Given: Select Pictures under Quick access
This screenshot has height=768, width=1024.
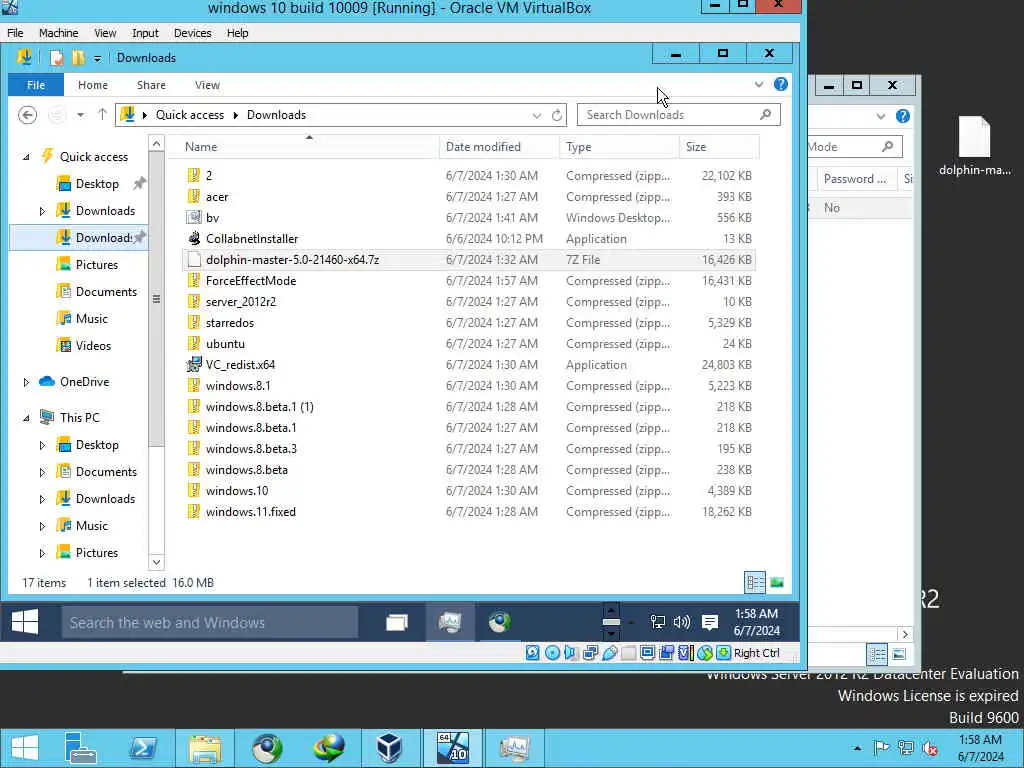Looking at the screenshot, I should coord(97,264).
